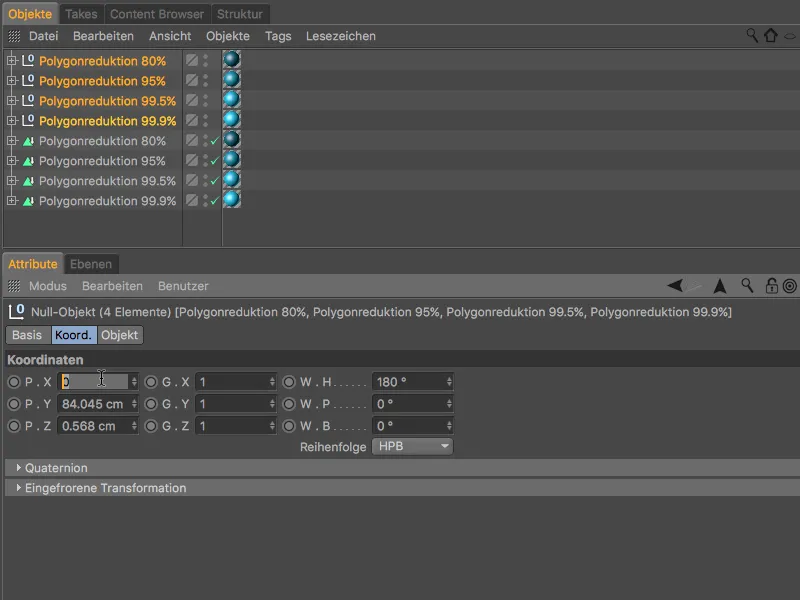The width and height of the screenshot is (800, 600).
Task: Expand Eingefrorene Transformation section
Action: (19, 488)
